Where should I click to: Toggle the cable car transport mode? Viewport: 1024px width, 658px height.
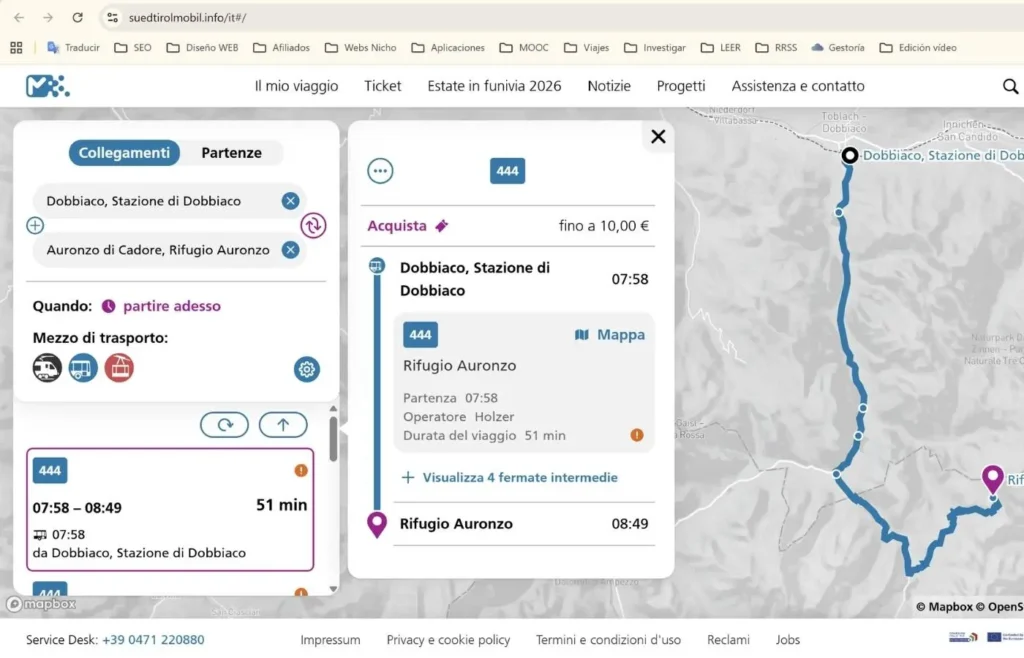click(x=119, y=368)
